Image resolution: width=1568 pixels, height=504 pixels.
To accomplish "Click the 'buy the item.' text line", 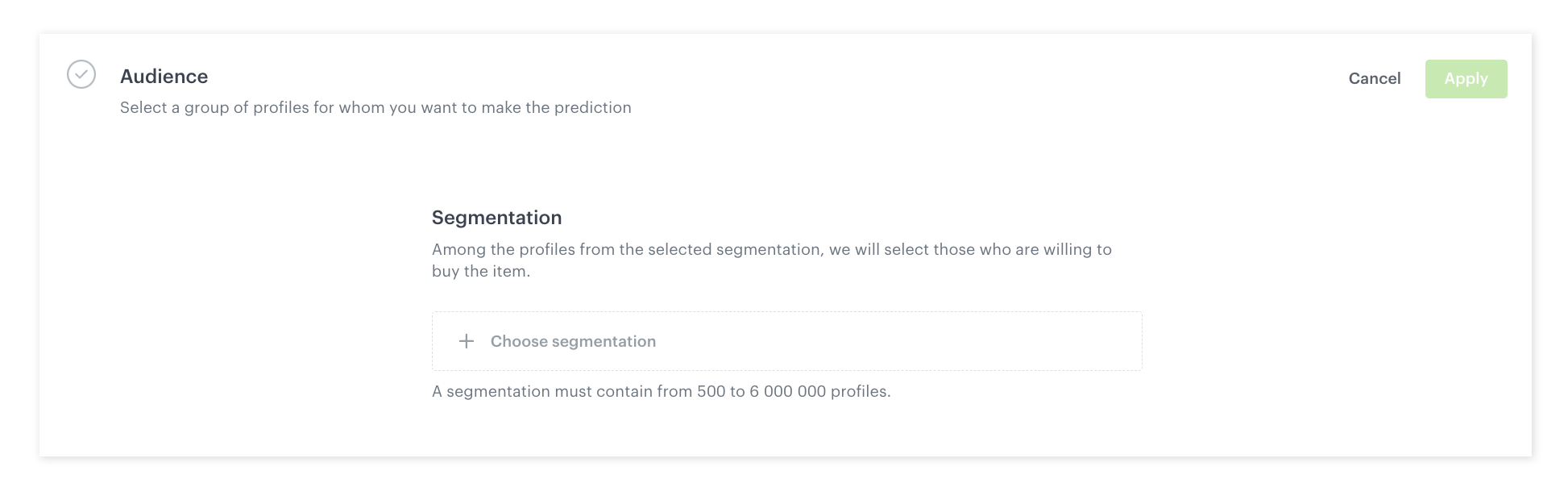I will tap(481, 272).
